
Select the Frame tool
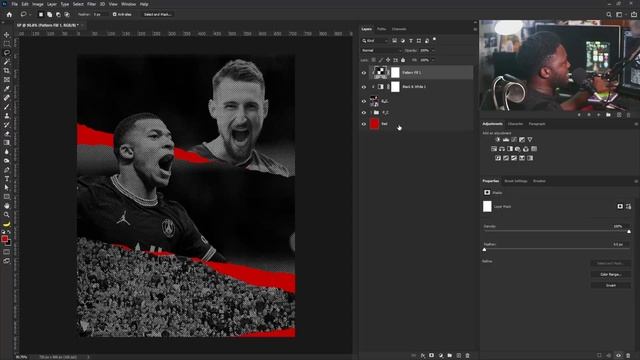pyautogui.click(x=7, y=80)
